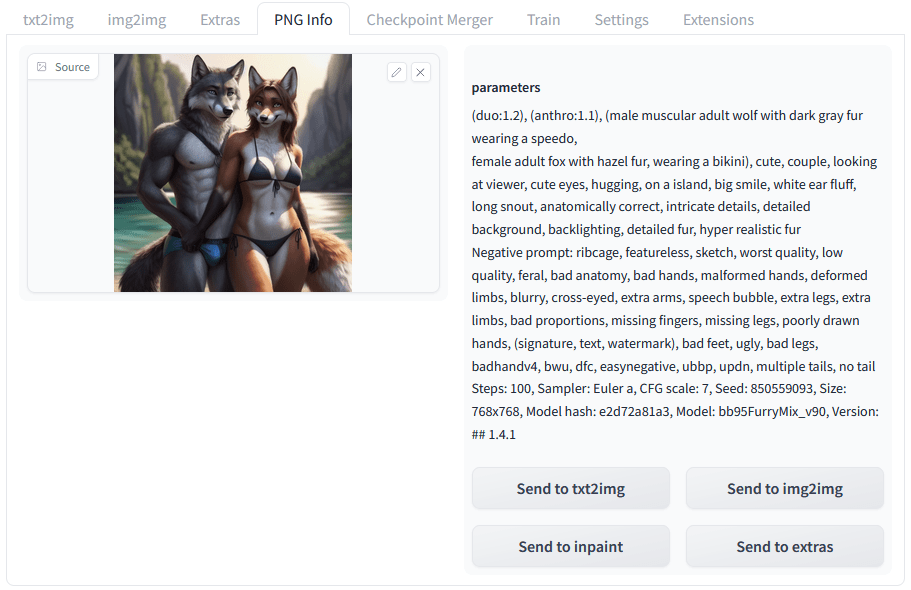Go to the Extras tab
The width and height of the screenshot is (911, 590).
[220, 20]
